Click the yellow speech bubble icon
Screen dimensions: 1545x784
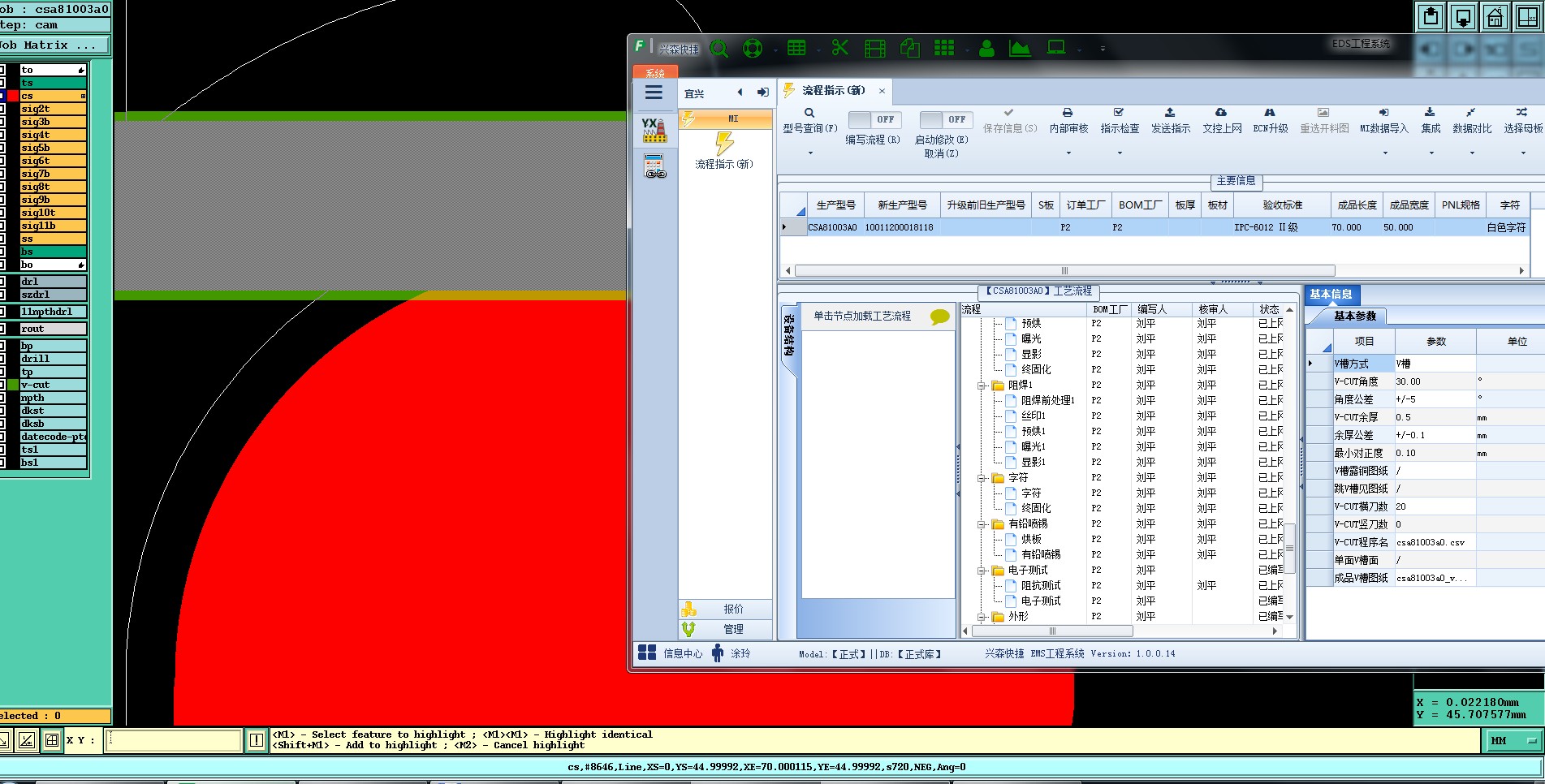click(x=939, y=317)
